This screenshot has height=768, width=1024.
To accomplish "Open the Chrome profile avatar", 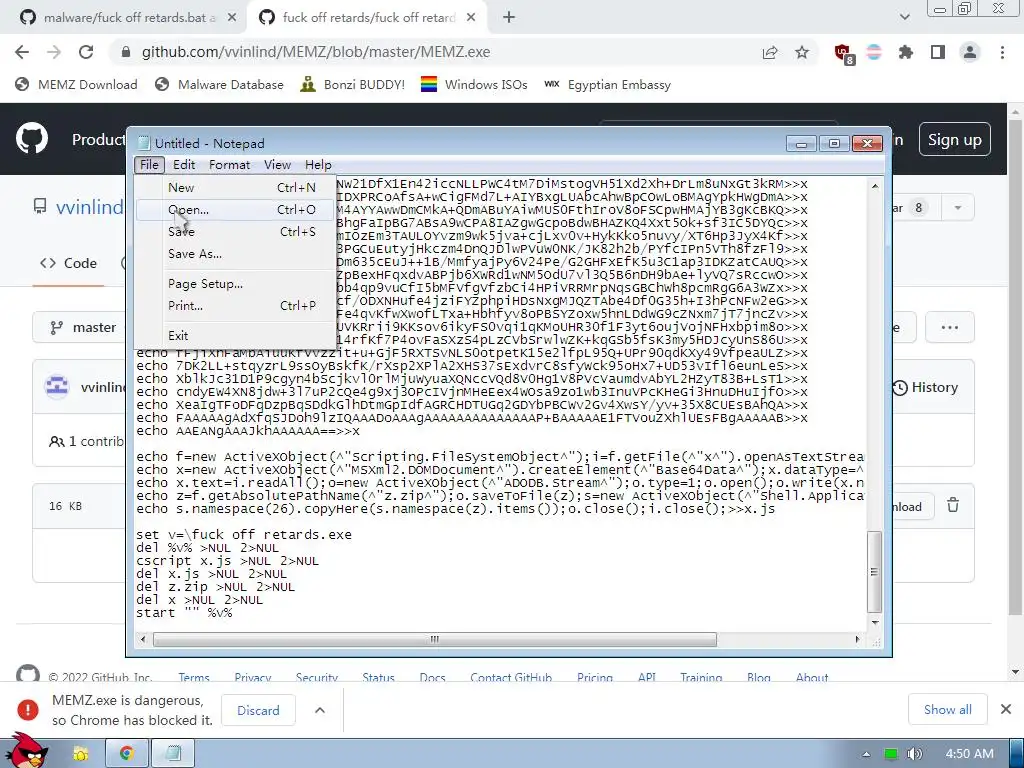I will [x=970, y=52].
